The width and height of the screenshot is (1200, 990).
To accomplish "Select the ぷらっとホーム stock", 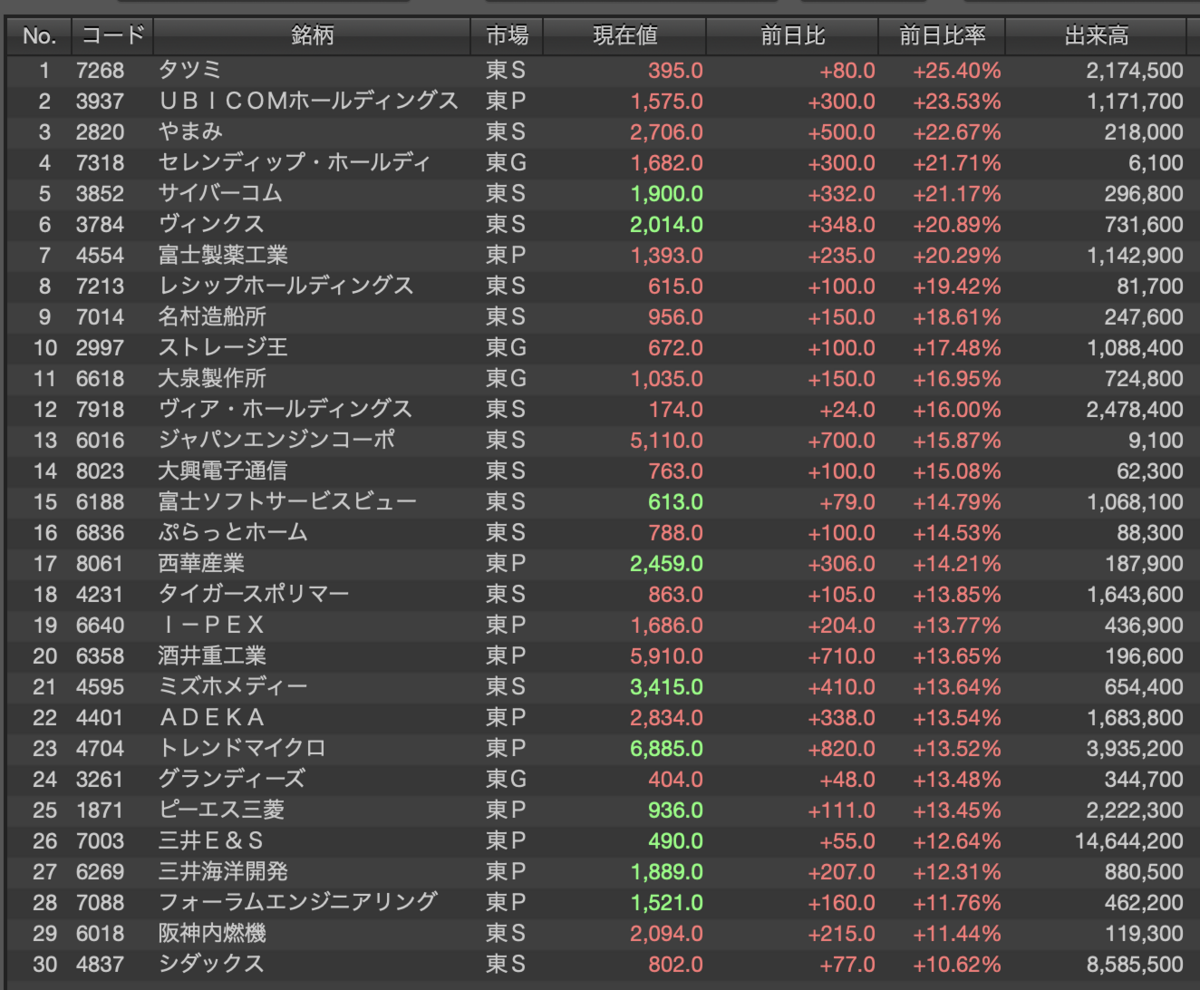I will 233,533.
